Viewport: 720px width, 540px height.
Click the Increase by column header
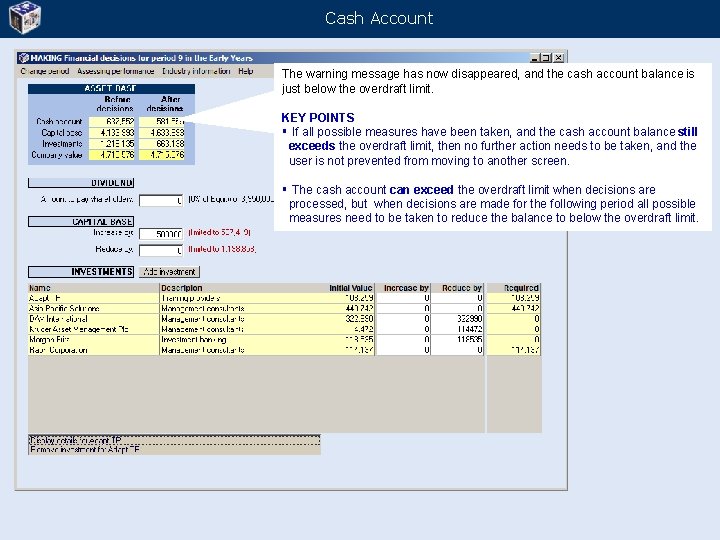405,288
